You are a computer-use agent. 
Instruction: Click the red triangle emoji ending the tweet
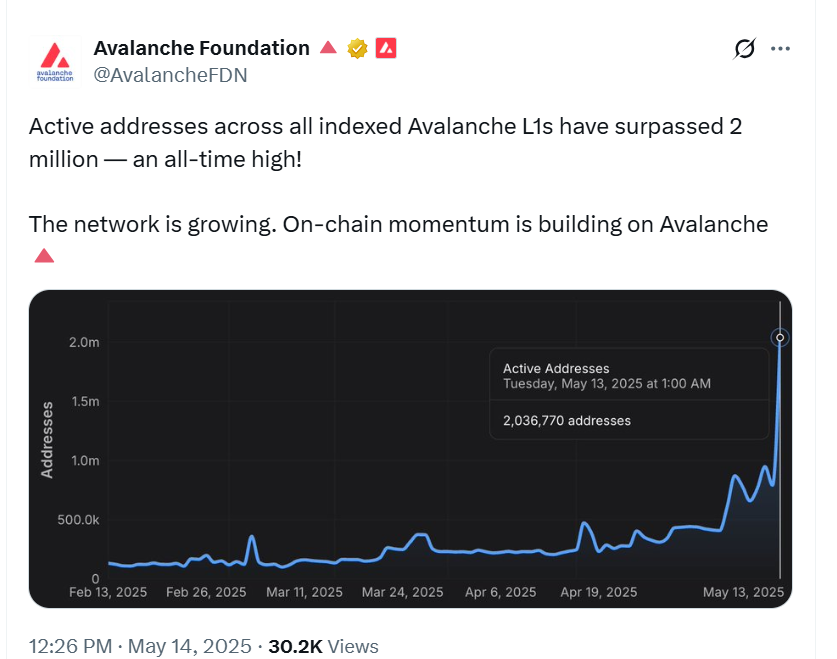point(44,256)
